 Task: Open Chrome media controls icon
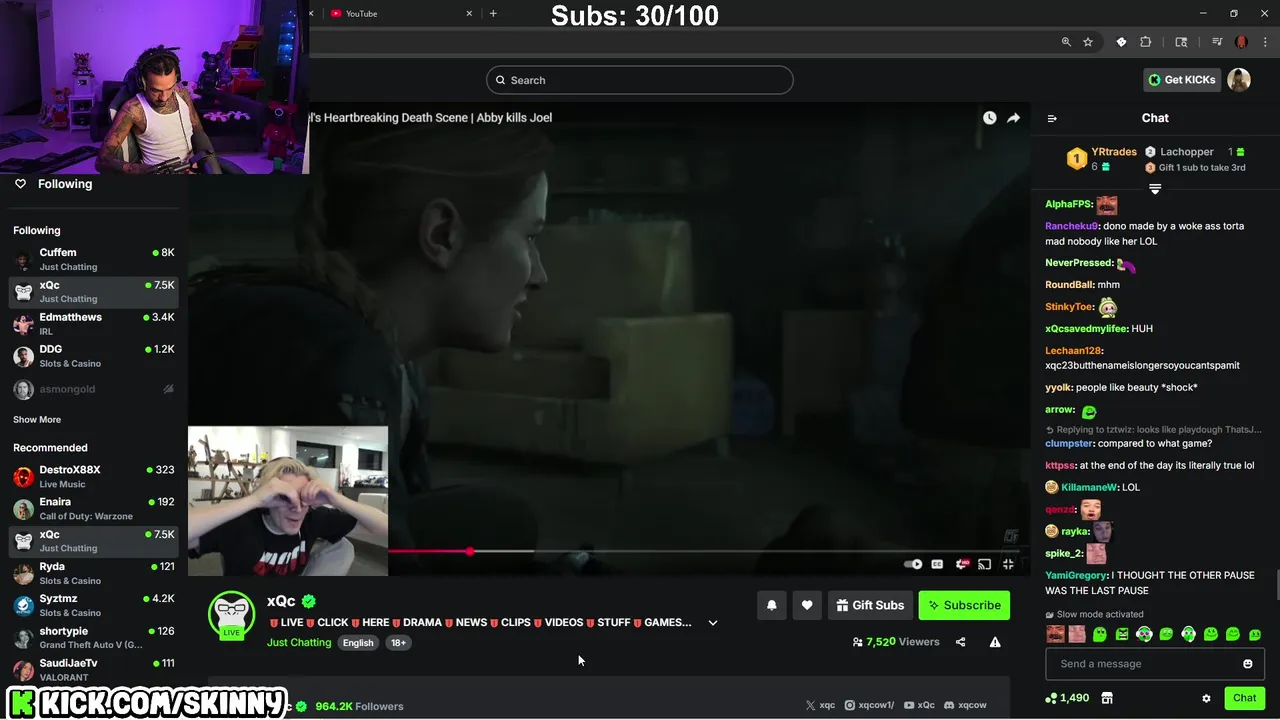[x=1217, y=42]
